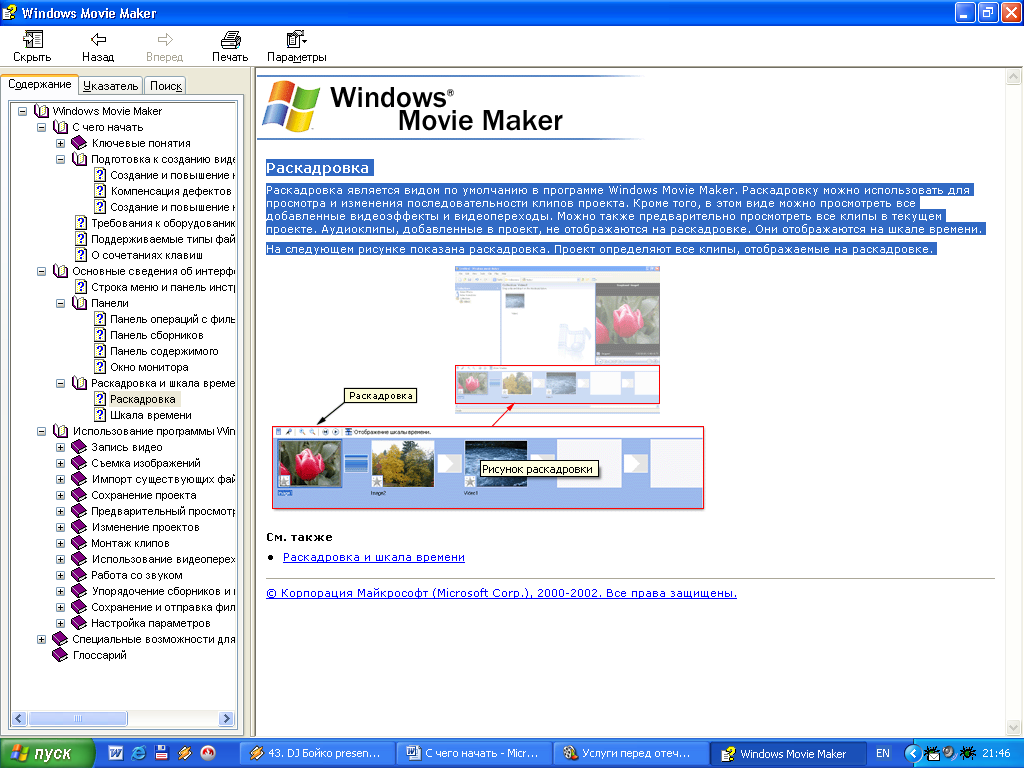Click the Рисунок раскадровки storyboard image

(488, 468)
